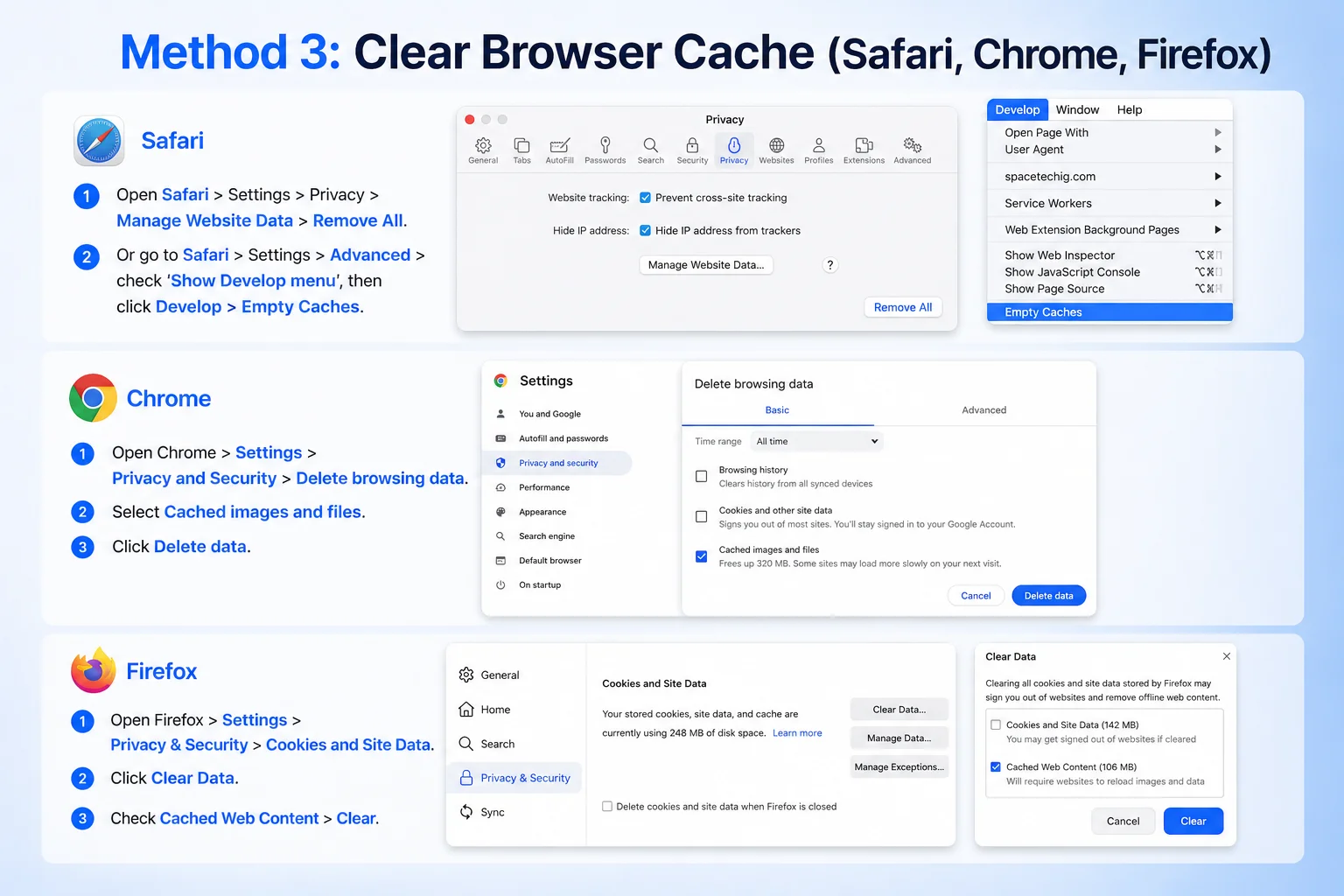The height and width of the screenshot is (896, 1344).
Task: Open the Tabs pane in Safari settings
Action: pos(521,150)
